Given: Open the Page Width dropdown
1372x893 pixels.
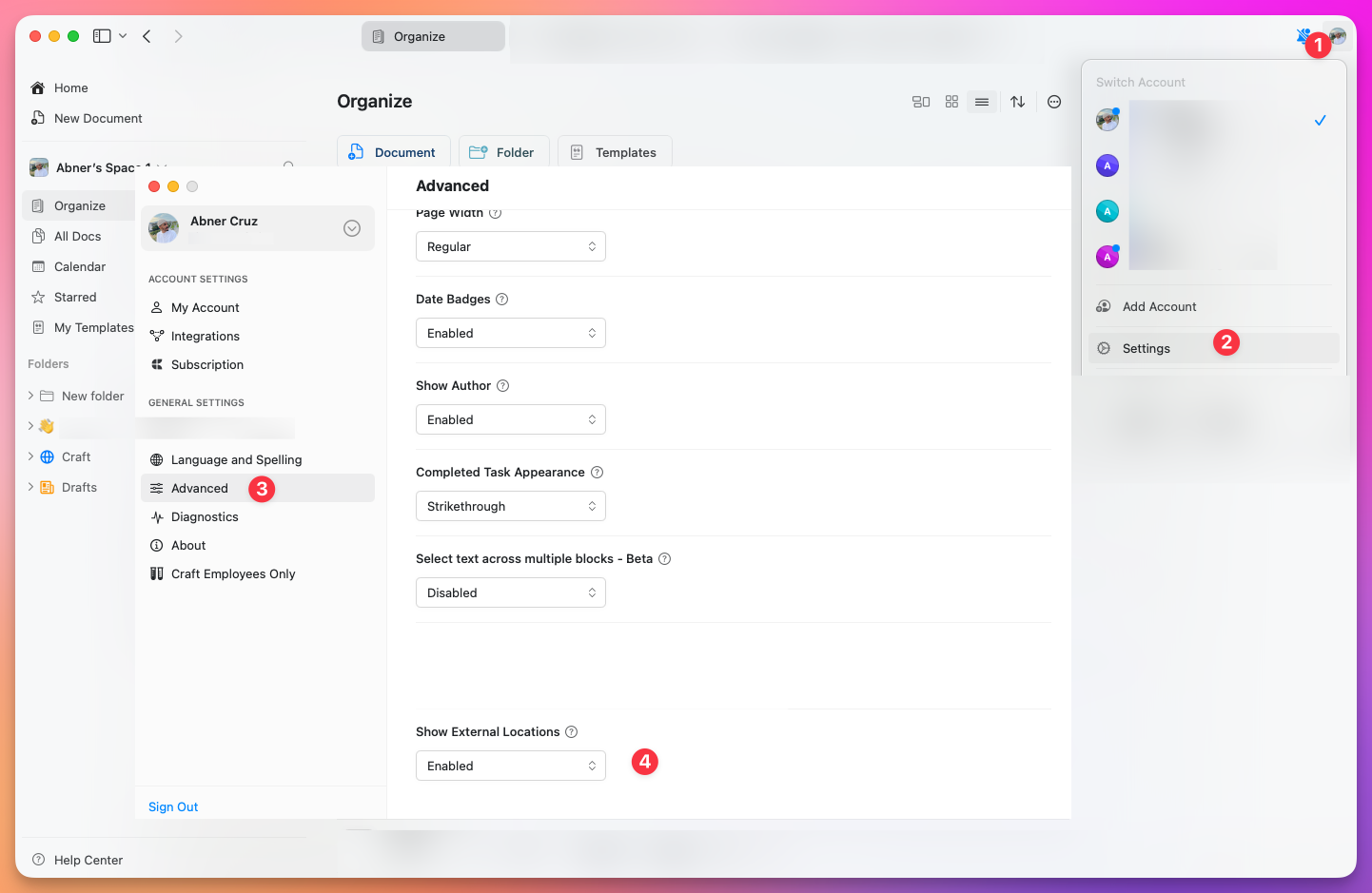Looking at the screenshot, I should click(511, 246).
